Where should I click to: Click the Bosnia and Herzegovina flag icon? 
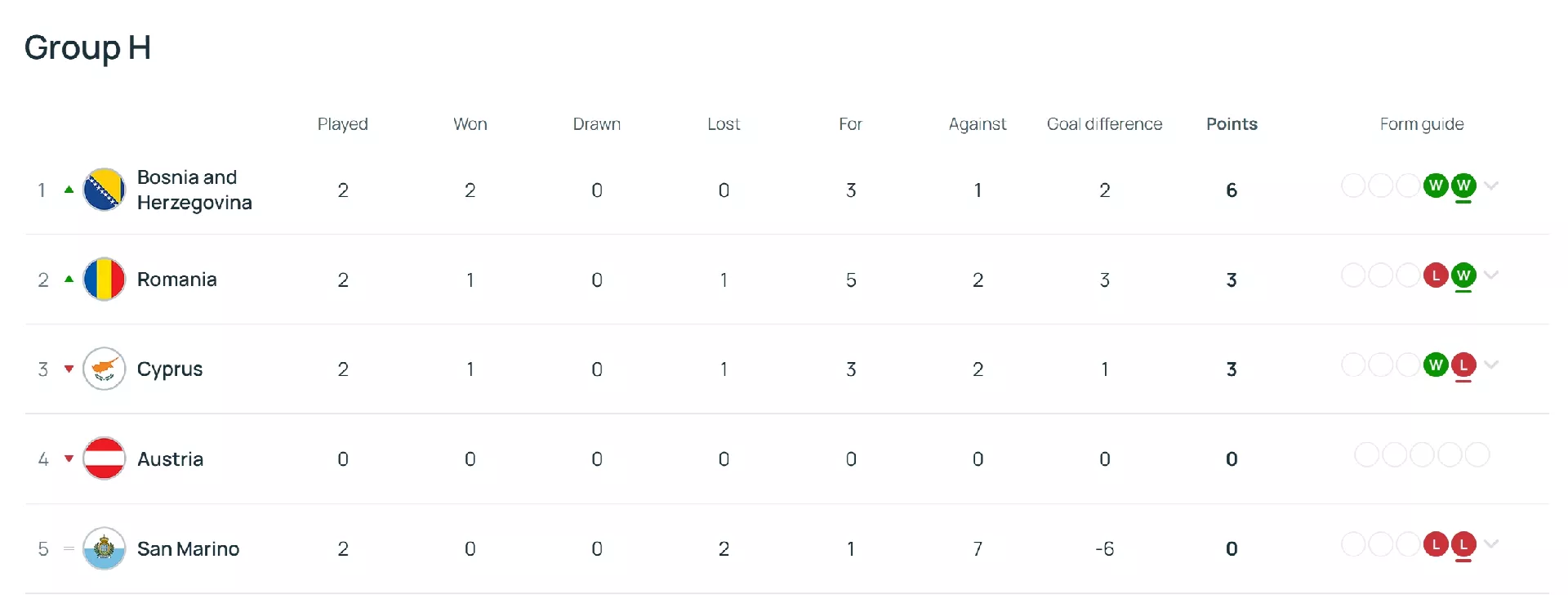[105, 190]
